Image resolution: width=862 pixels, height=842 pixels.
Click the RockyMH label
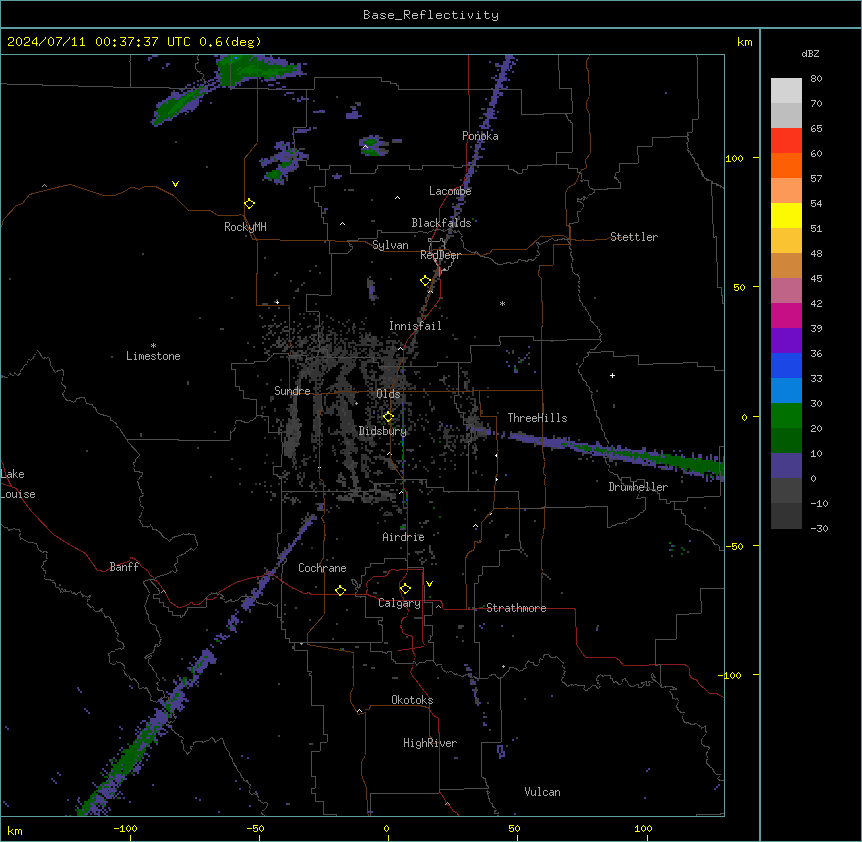click(x=245, y=227)
